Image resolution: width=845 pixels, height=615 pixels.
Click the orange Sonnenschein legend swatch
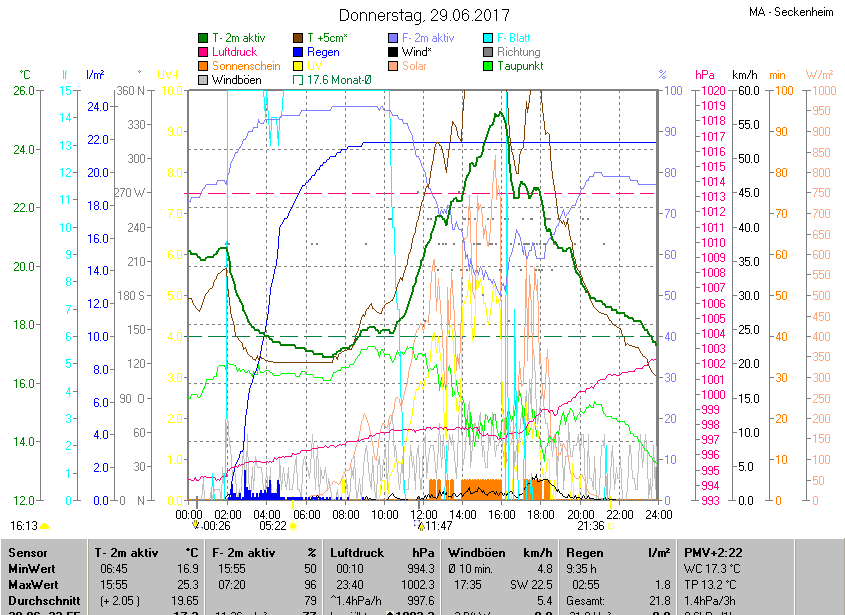pos(203,66)
